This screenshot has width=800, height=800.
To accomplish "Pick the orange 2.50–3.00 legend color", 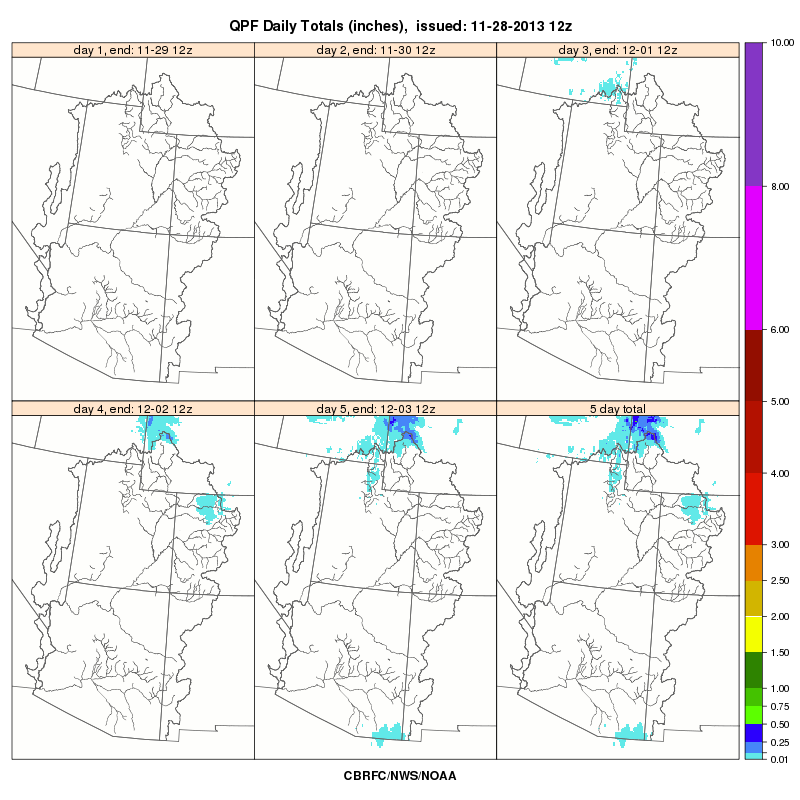I will click(x=754, y=563).
